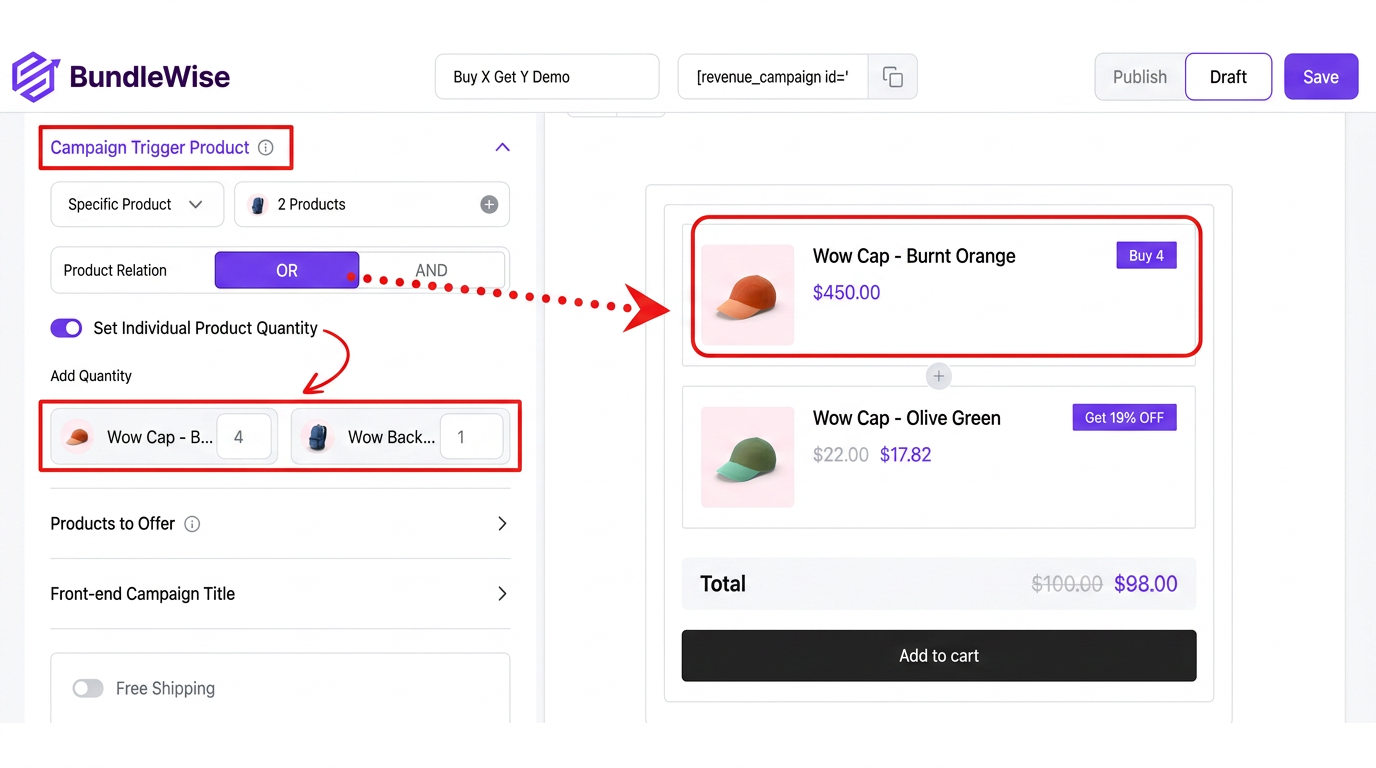Edit Wow Backpack quantity field showing 1

point(471,437)
